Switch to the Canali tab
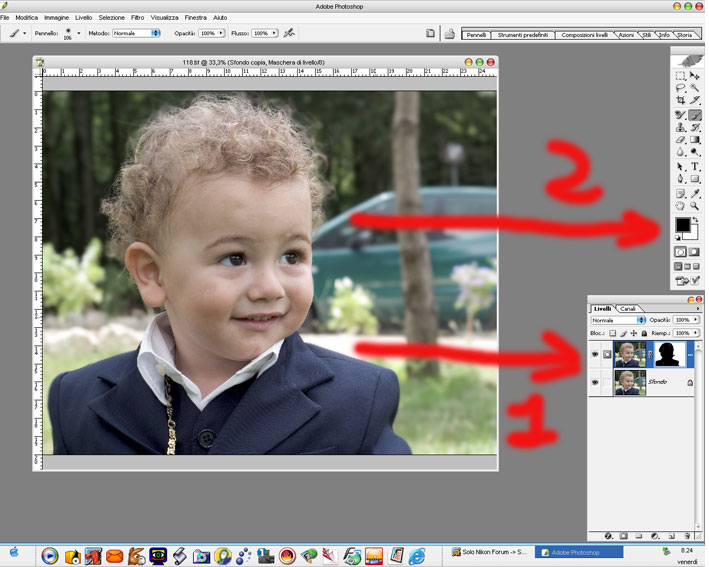The width and height of the screenshot is (709, 567). (627, 308)
